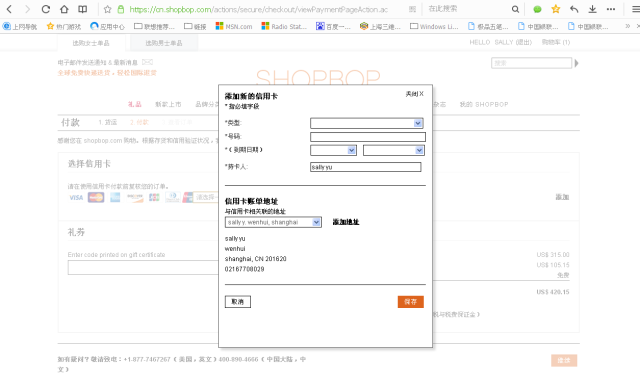Image resolution: width=640 pixels, height=385 pixels.
Task: Open the shopping cart (1) link
Action: (x=556, y=42)
